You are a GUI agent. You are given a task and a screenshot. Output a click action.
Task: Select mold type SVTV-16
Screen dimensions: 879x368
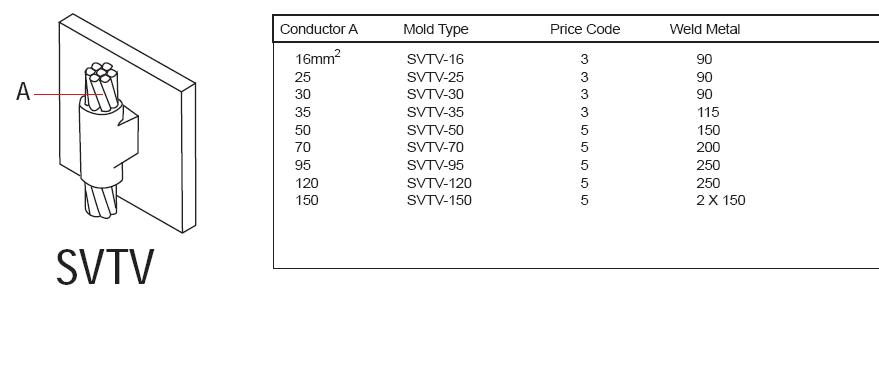[435, 59]
